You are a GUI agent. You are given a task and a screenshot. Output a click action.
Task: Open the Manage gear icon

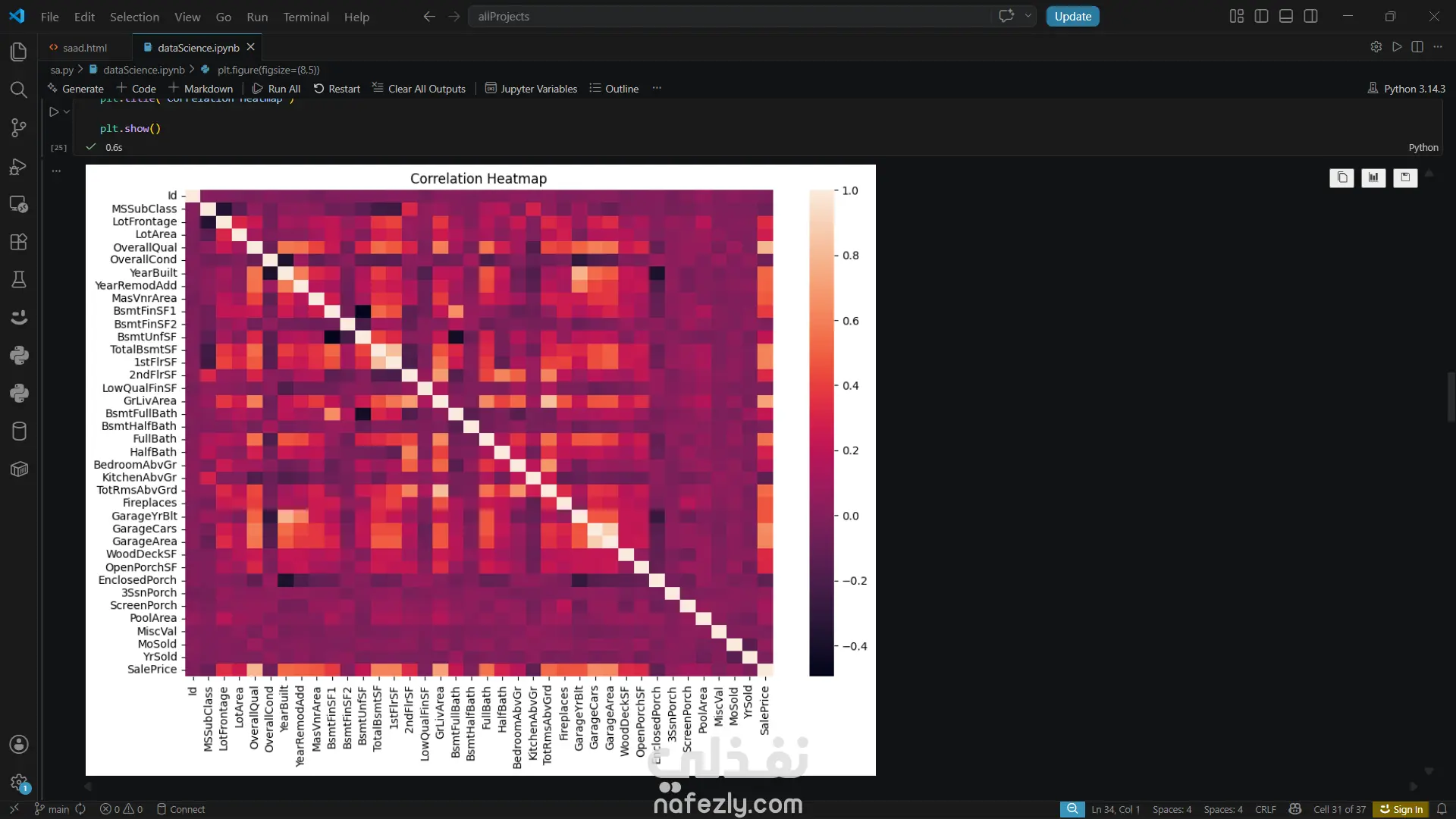[19, 782]
